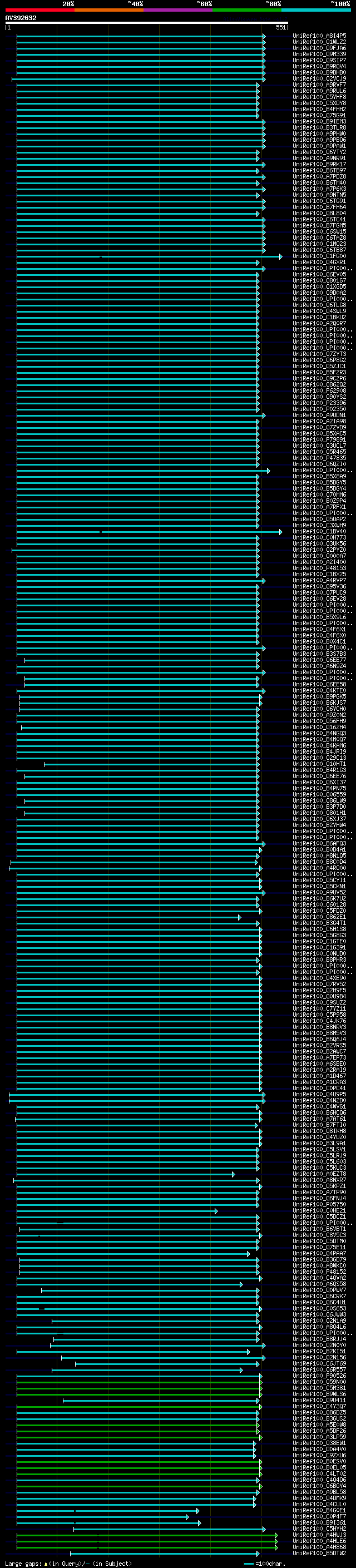
Task: Click the green alignment bar for UniRef100_Q59N00
Action: click(140, 1382)
